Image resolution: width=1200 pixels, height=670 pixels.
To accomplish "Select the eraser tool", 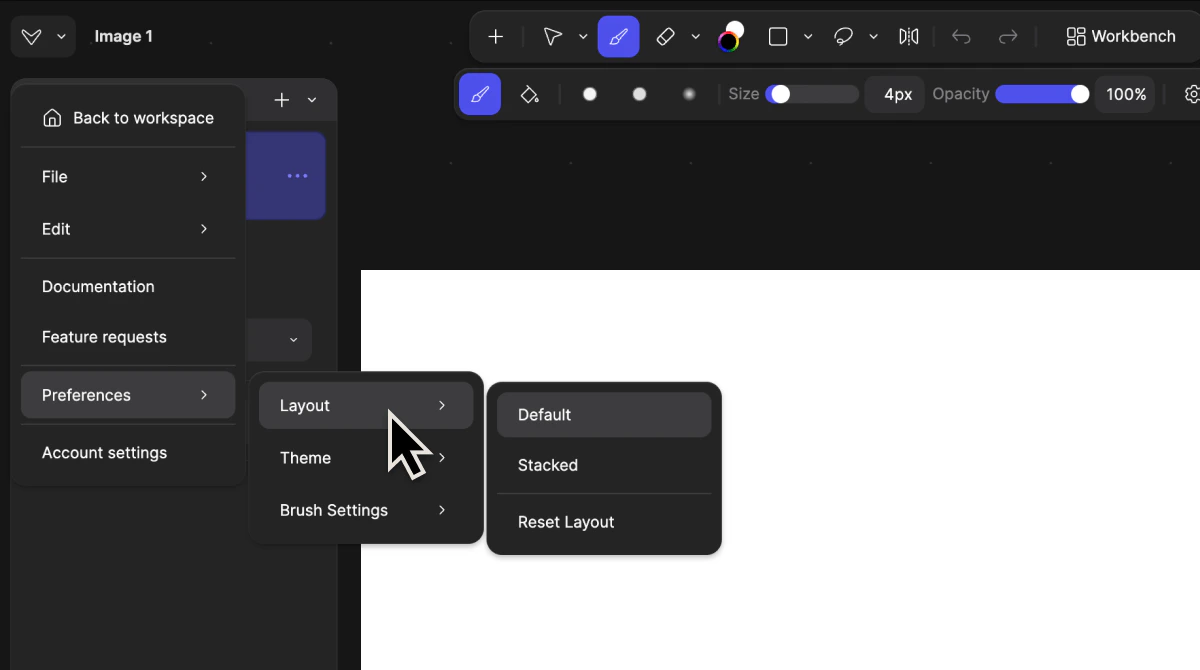I will click(x=665, y=37).
